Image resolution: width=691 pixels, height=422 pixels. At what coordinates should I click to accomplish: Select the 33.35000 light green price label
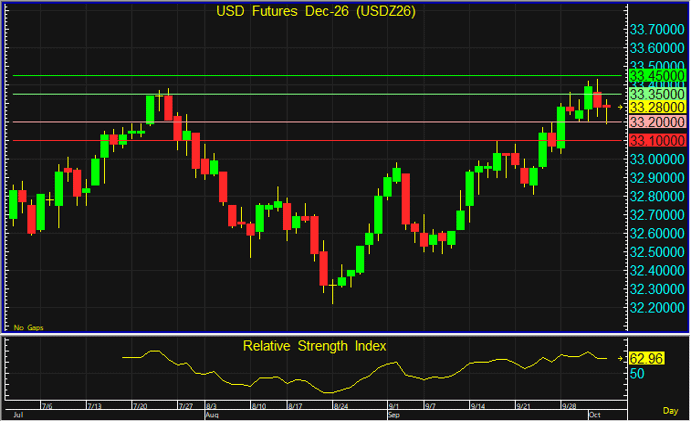pyautogui.click(x=657, y=94)
